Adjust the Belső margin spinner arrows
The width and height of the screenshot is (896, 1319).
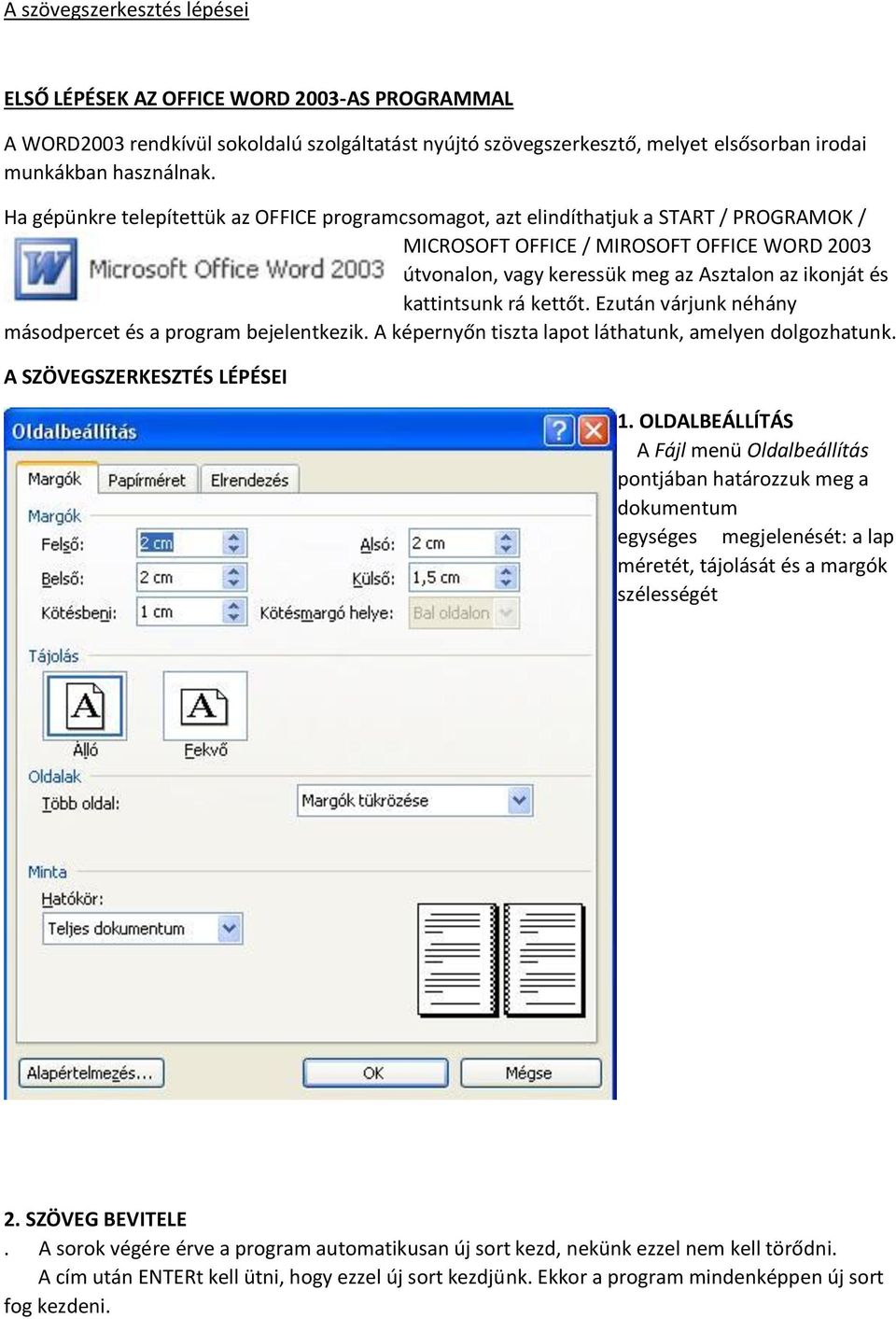tap(234, 578)
